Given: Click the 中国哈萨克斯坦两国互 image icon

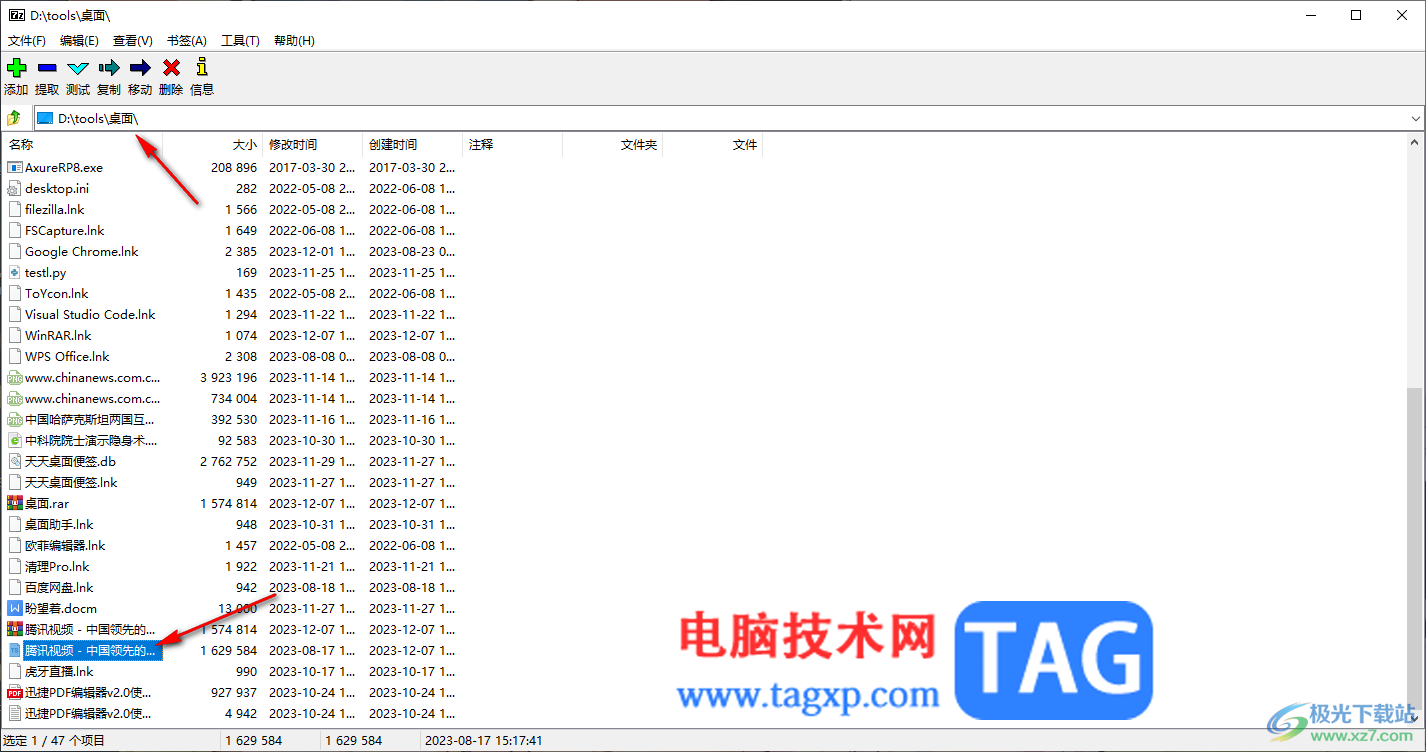Looking at the screenshot, I should point(14,420).
